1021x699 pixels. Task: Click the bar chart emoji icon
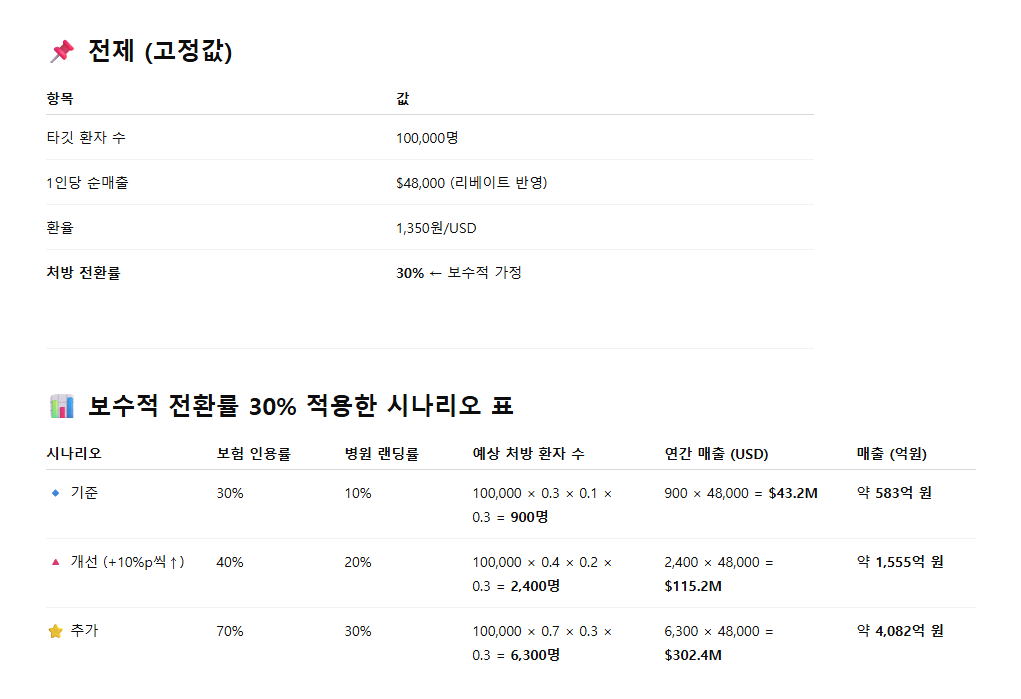click(x=62, y=406)
